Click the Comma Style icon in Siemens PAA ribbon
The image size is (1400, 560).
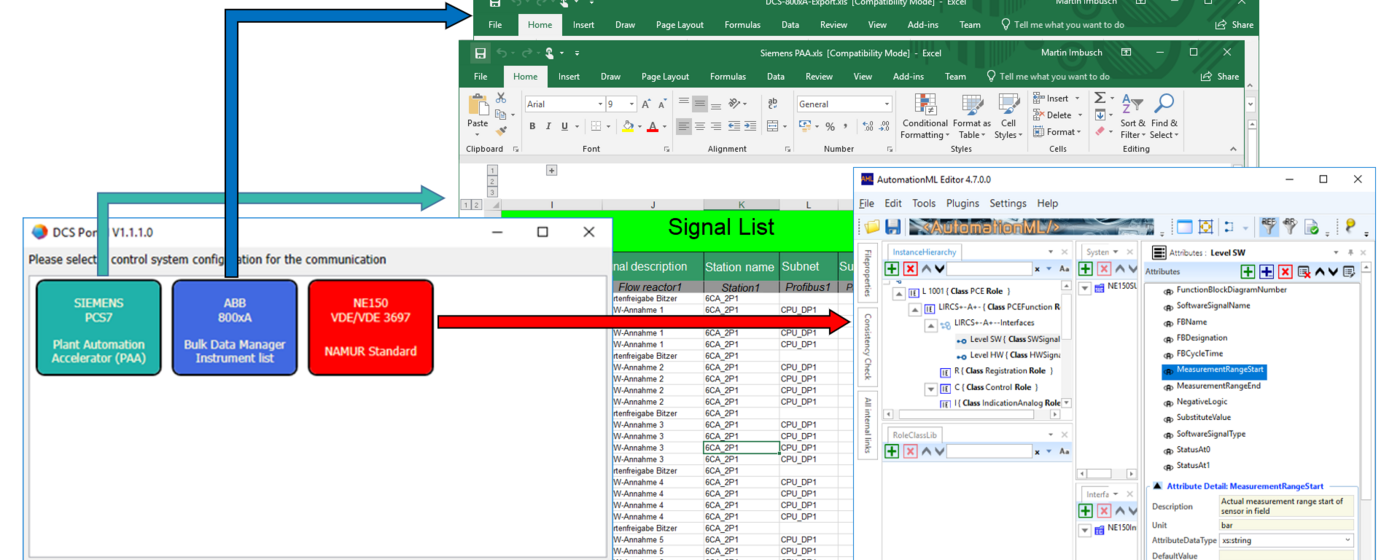(845, 127)
